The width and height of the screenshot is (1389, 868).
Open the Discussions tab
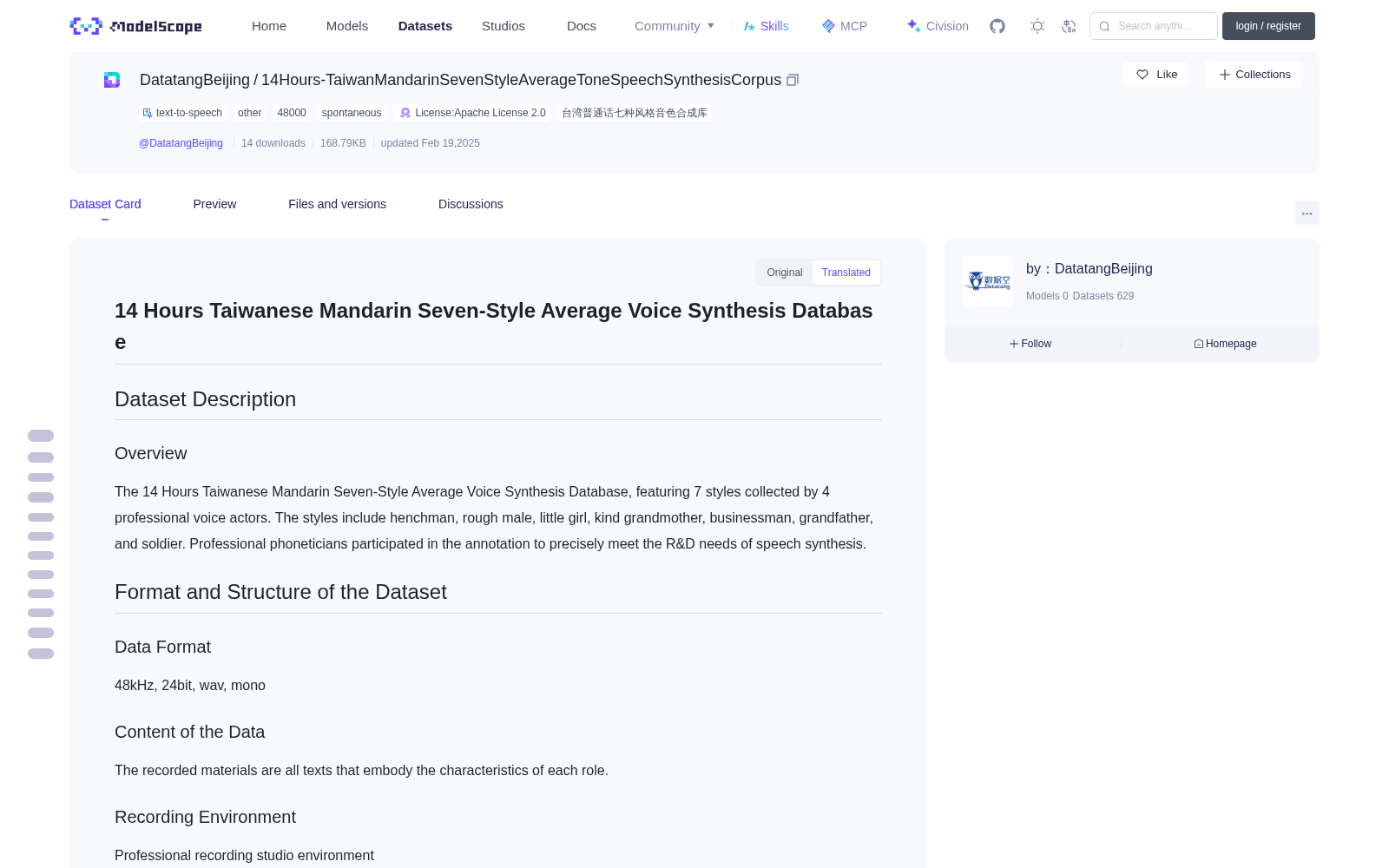471,204
